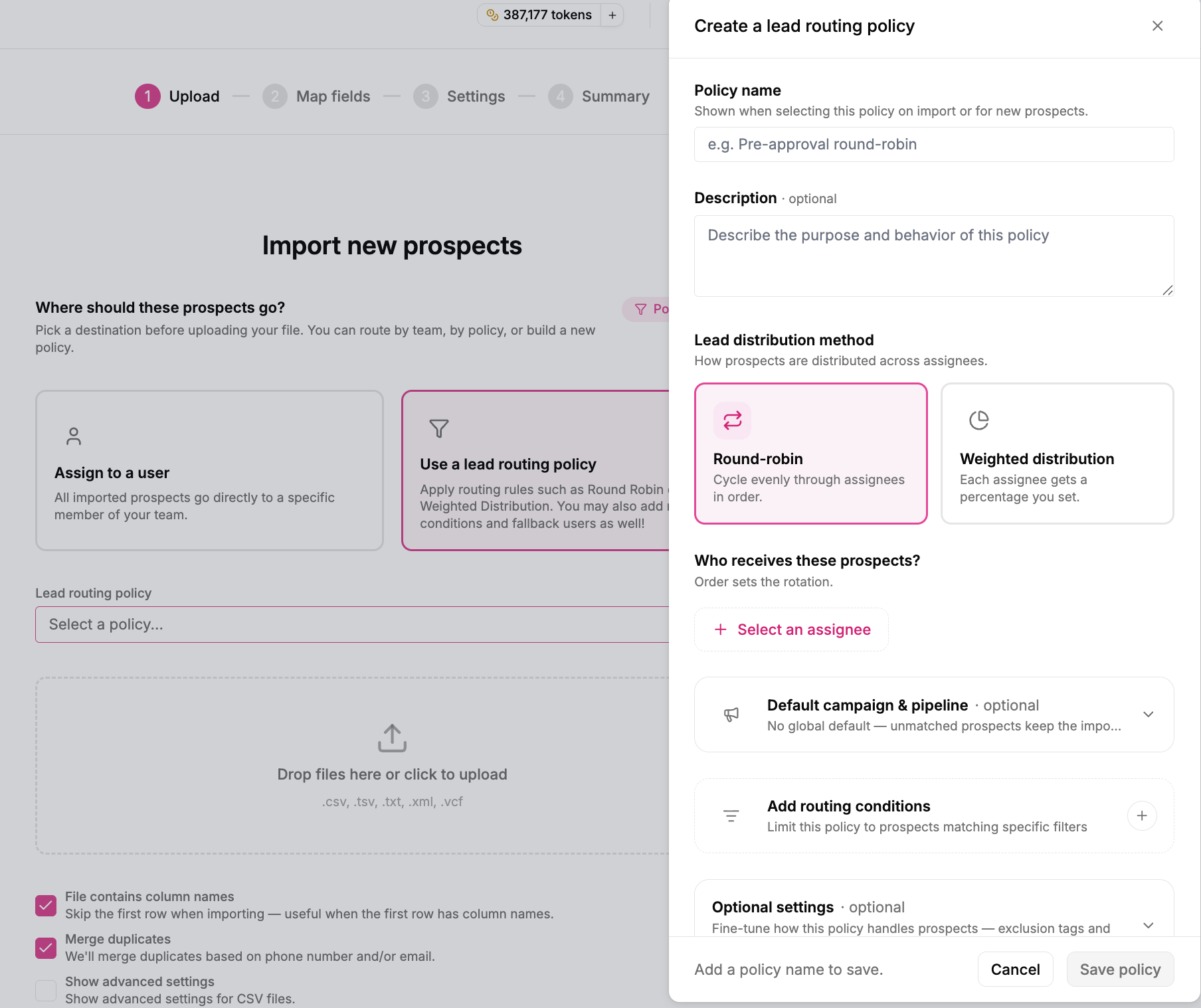The height and width of the screenshot is (1008, 1201).
Task: Expand Default campaign & pipeline section
Action: click(x=1148, y=714)
